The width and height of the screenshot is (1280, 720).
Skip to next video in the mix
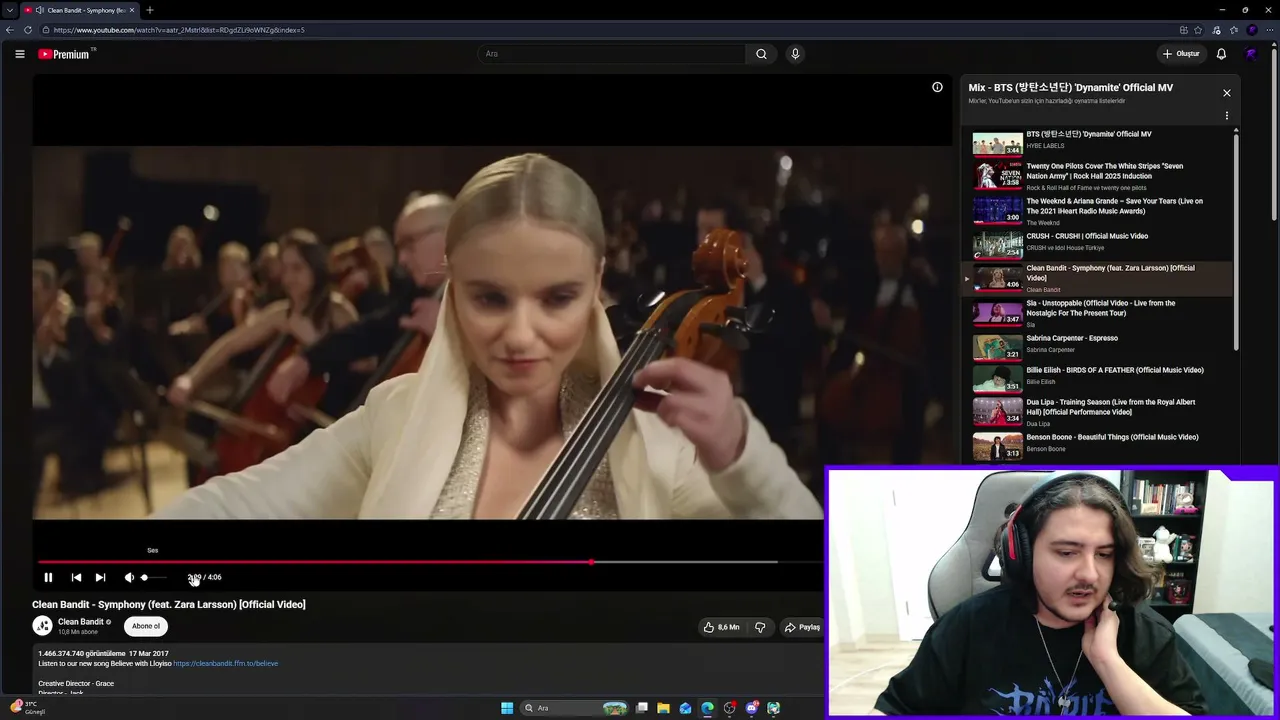point(100,577)
